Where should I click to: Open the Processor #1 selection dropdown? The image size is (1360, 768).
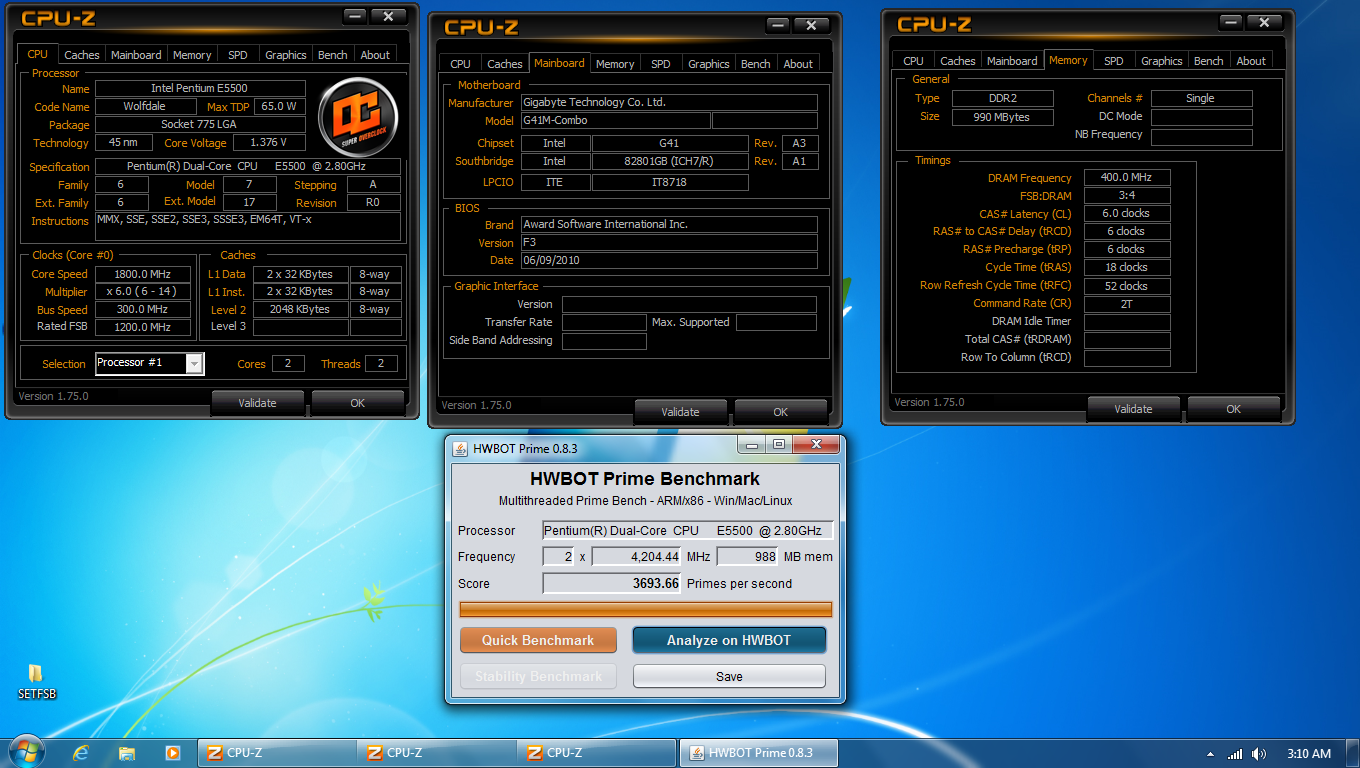[150, 363]
